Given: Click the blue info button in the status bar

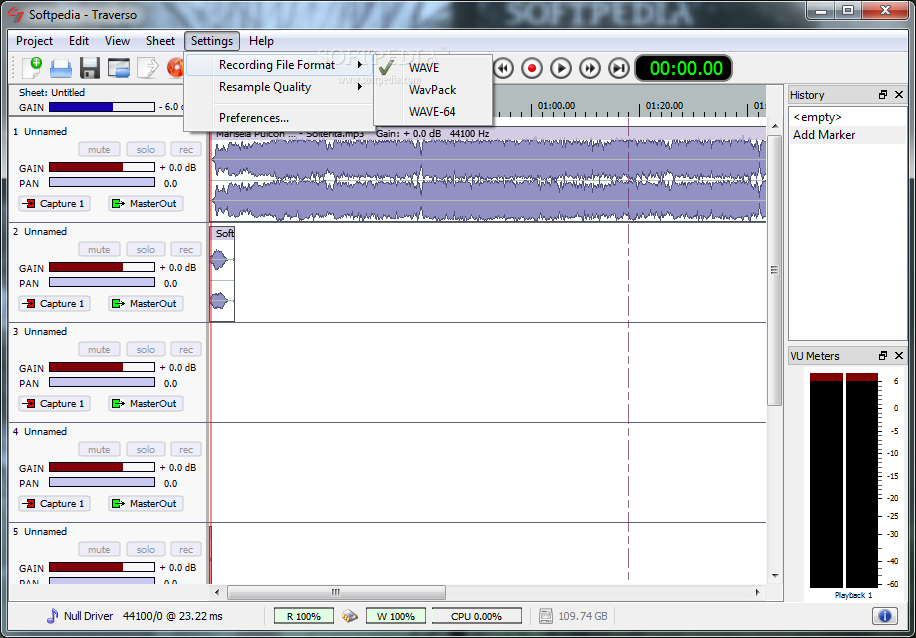Looking at the screenshot, I should tap(884, 616).
